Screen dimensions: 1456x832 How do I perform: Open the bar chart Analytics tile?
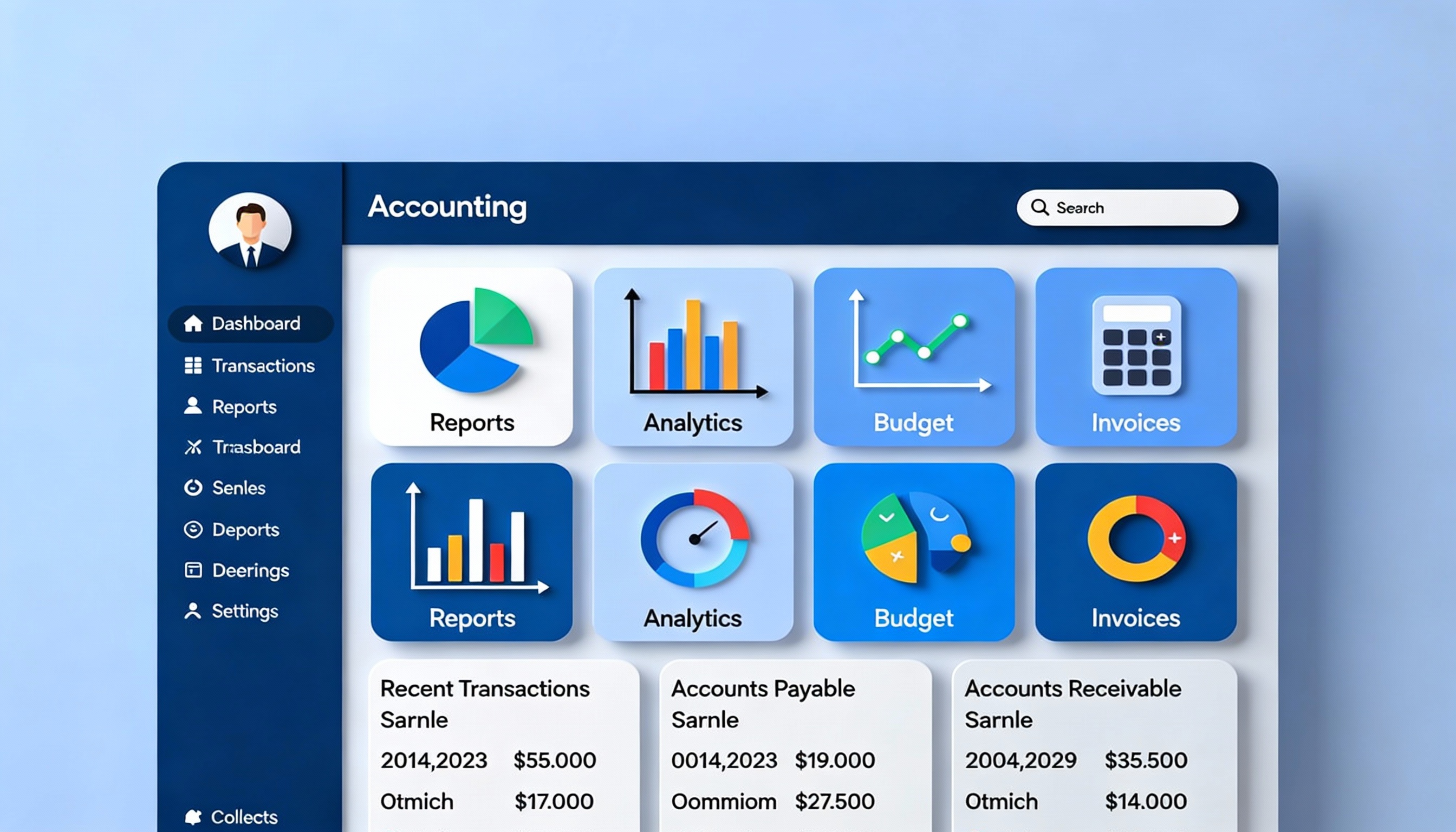(693, 356)
